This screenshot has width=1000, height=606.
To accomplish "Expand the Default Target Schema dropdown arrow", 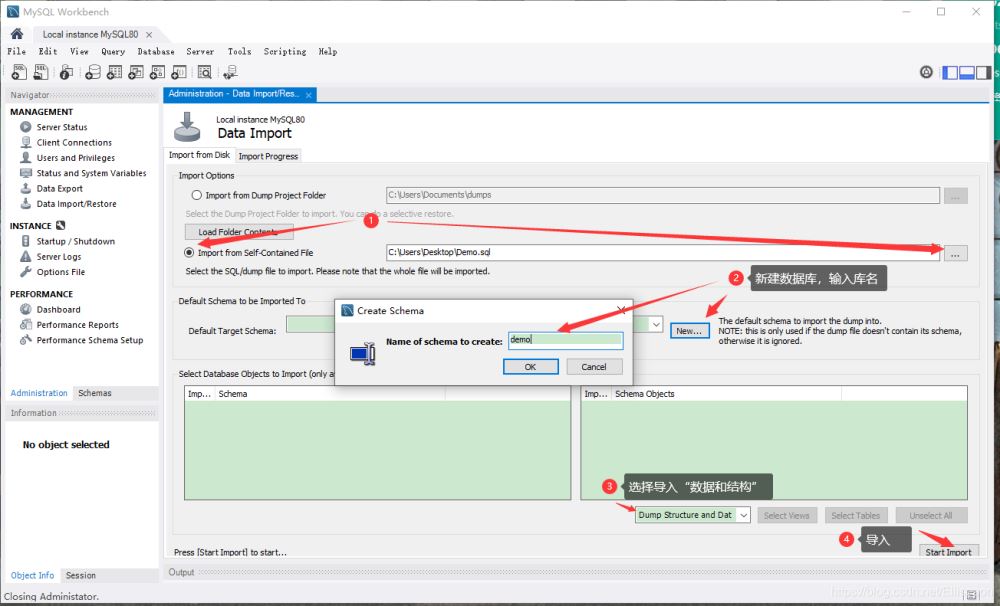I will (656, 324).
